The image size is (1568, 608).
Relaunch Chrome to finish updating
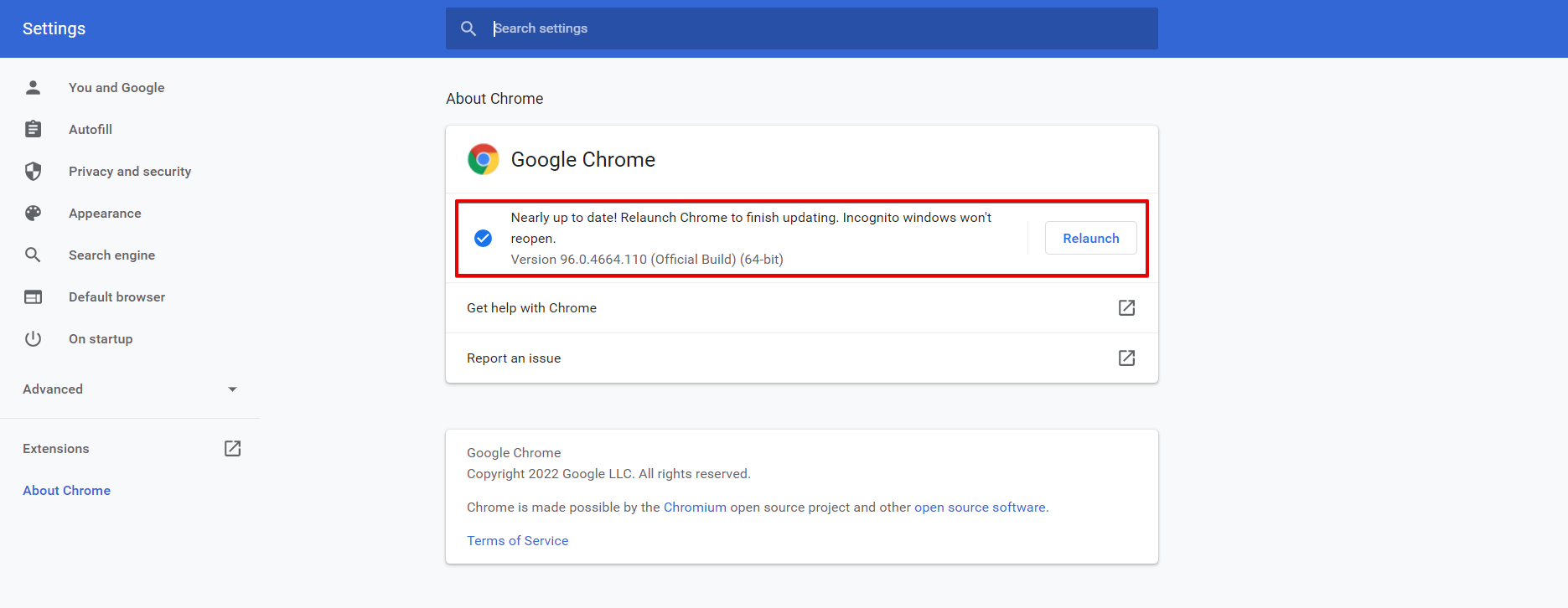pyautogui.click(x=1091, y=238)
